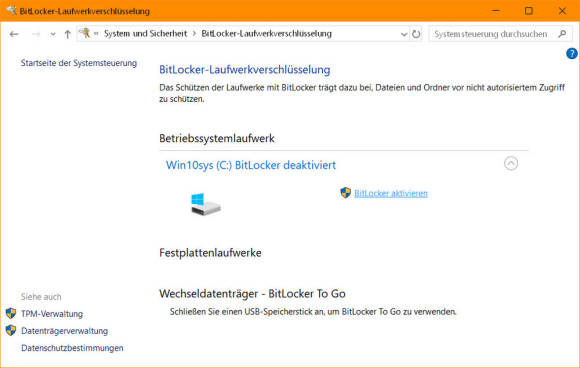Open help via blue question mark
Image resolution: width=580 pixels, height=368 pixels.
(x=571, y=54)
